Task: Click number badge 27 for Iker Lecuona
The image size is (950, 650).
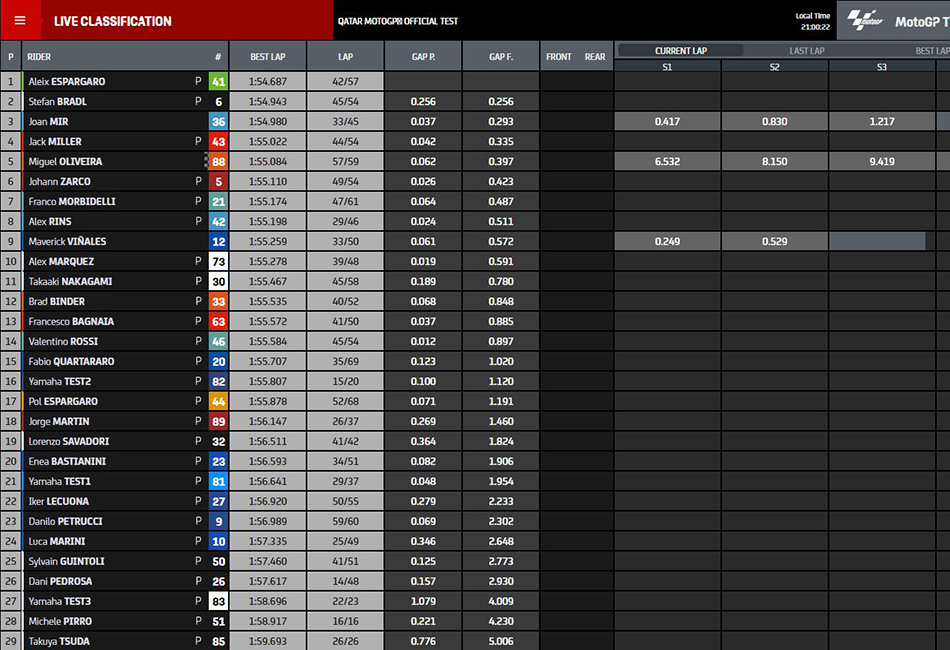Action: tap(218, 501)
